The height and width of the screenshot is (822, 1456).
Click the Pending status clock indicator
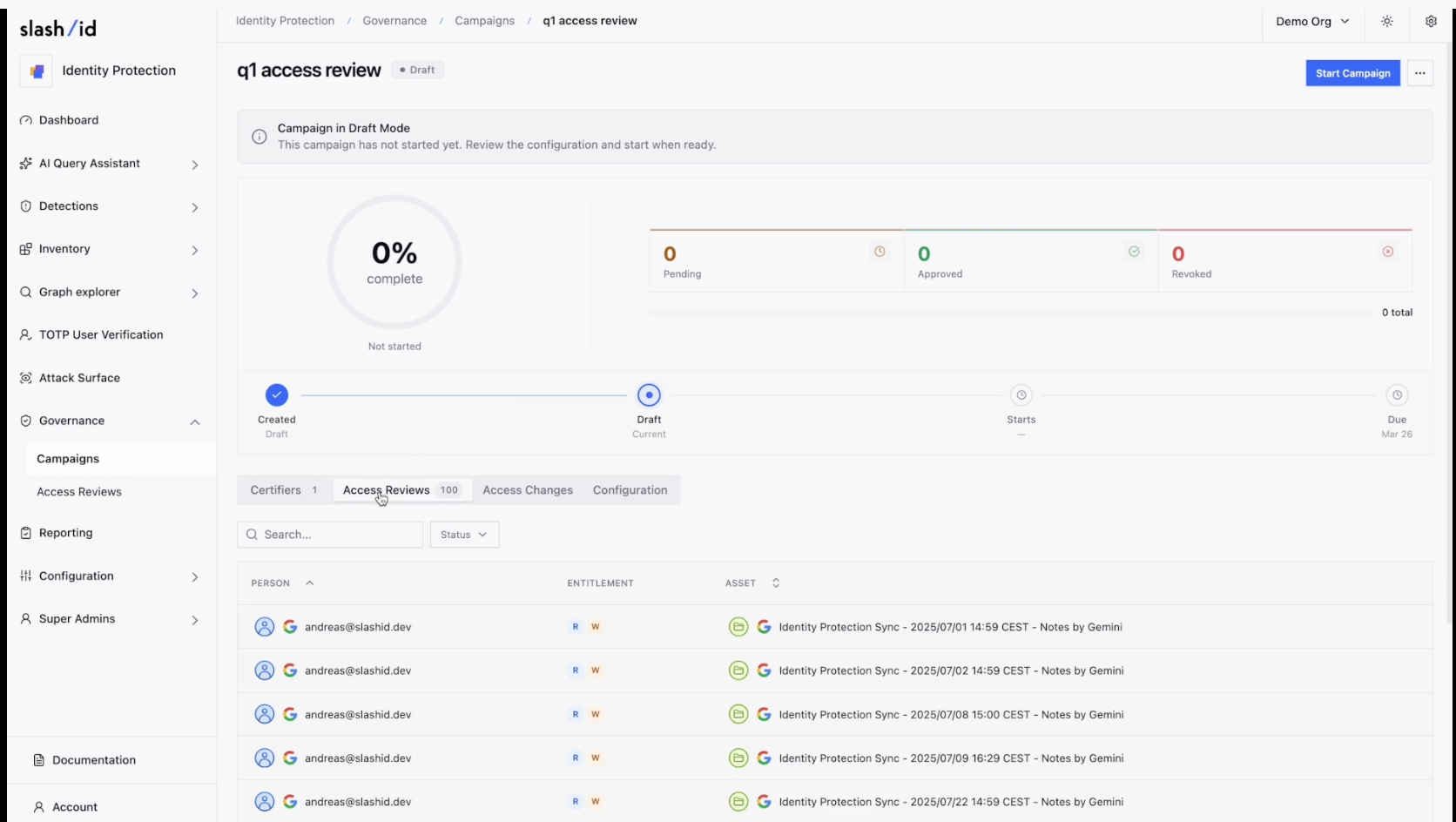tap(880, 252)
